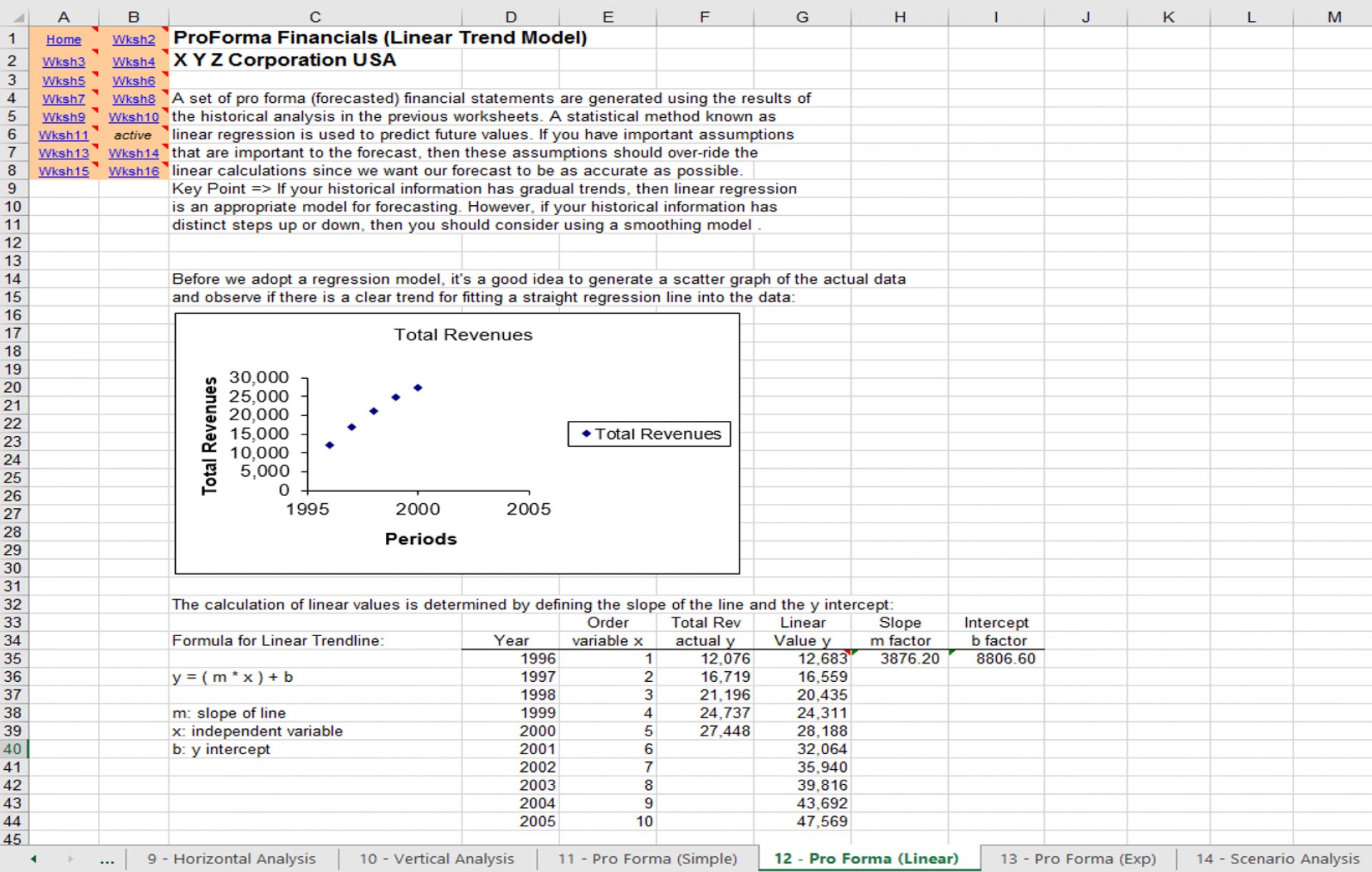
Task: Select the forecast value 47,569
Action: coord(802,821)
